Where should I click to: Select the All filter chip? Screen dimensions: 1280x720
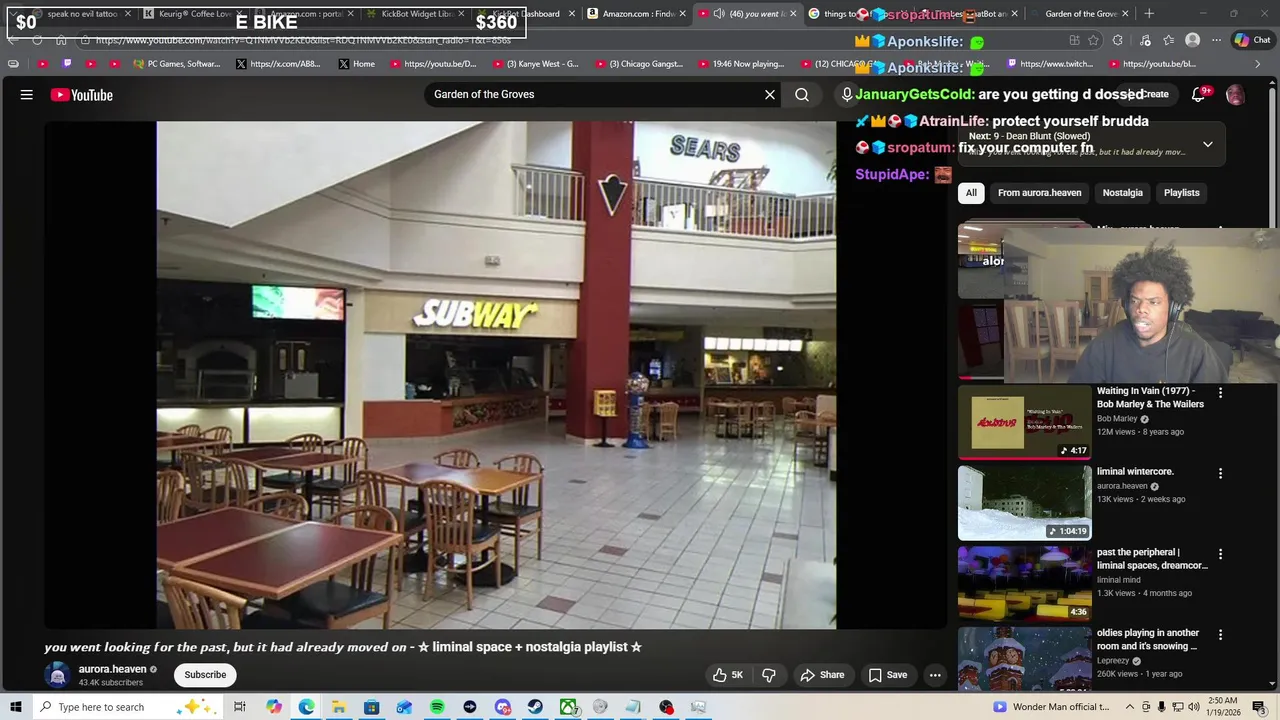(971, 193)
